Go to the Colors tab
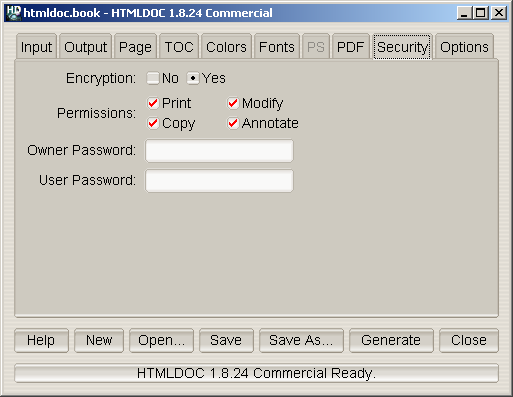513x397 pixels. tap(226, 47)
